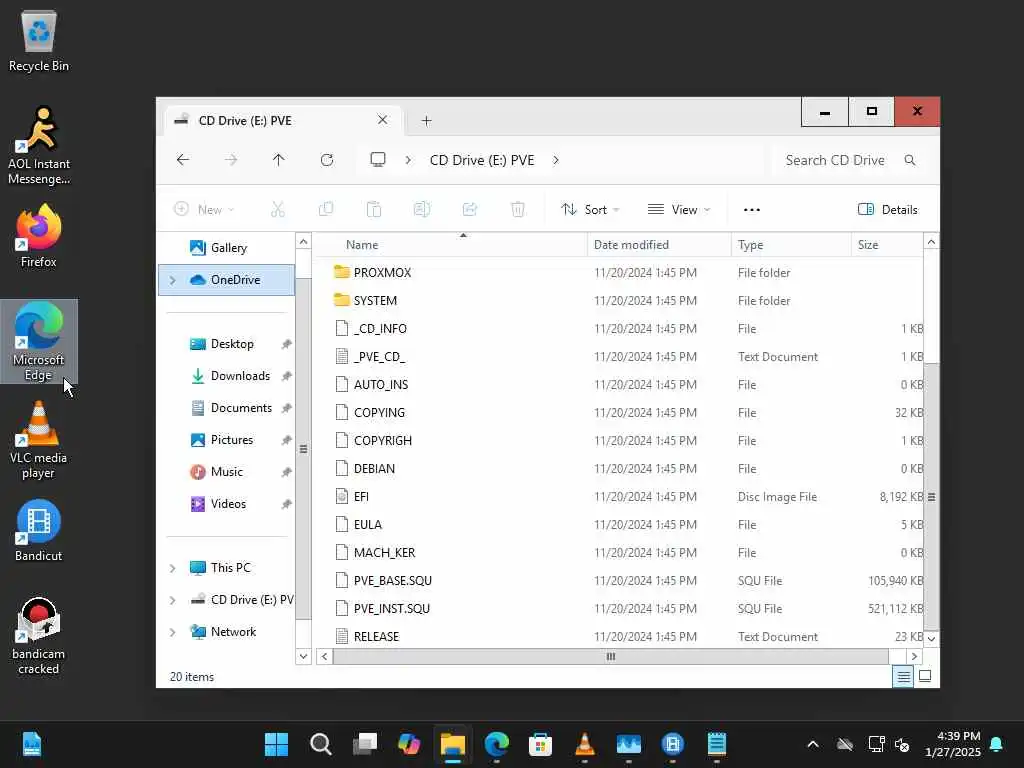Click the forward navigation arrow
This screenshot has width=1024, height=768.
coord(231,160)
